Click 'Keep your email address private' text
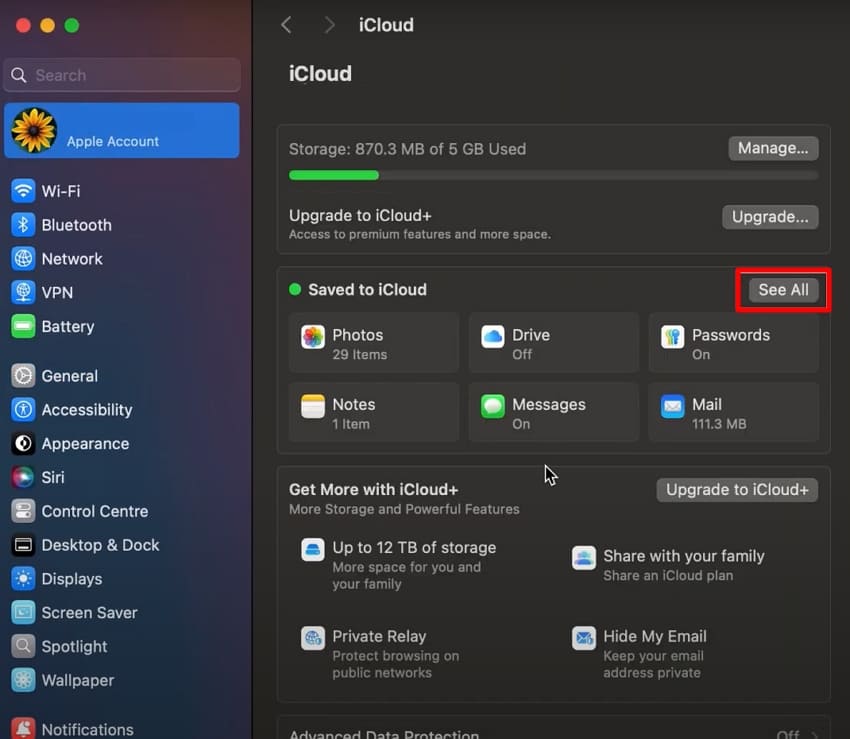 point(653,664)
